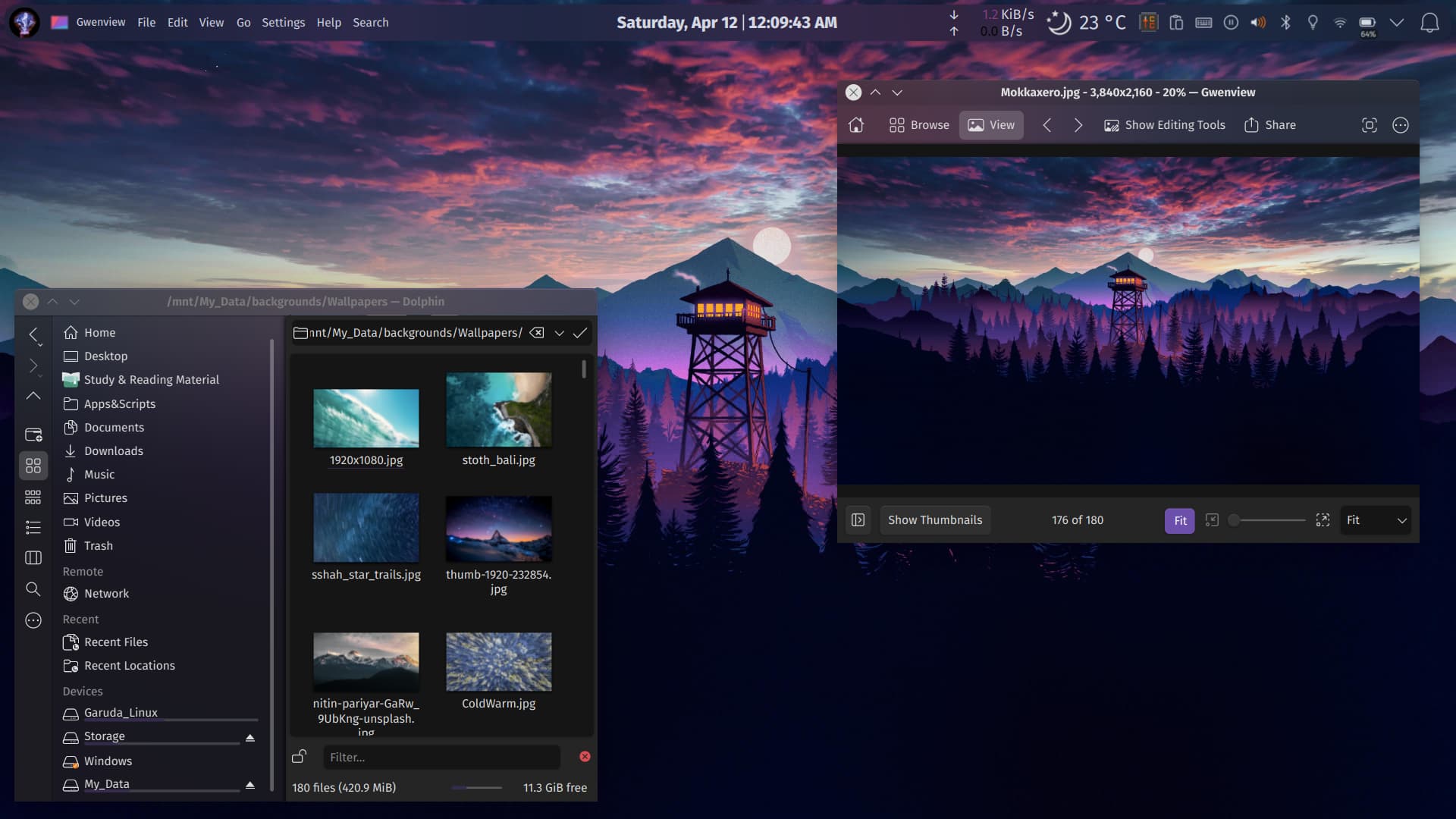Select stoth_bali.jpg thumbnail
This screenshot has width=1456, height=819.
(498, 409)
